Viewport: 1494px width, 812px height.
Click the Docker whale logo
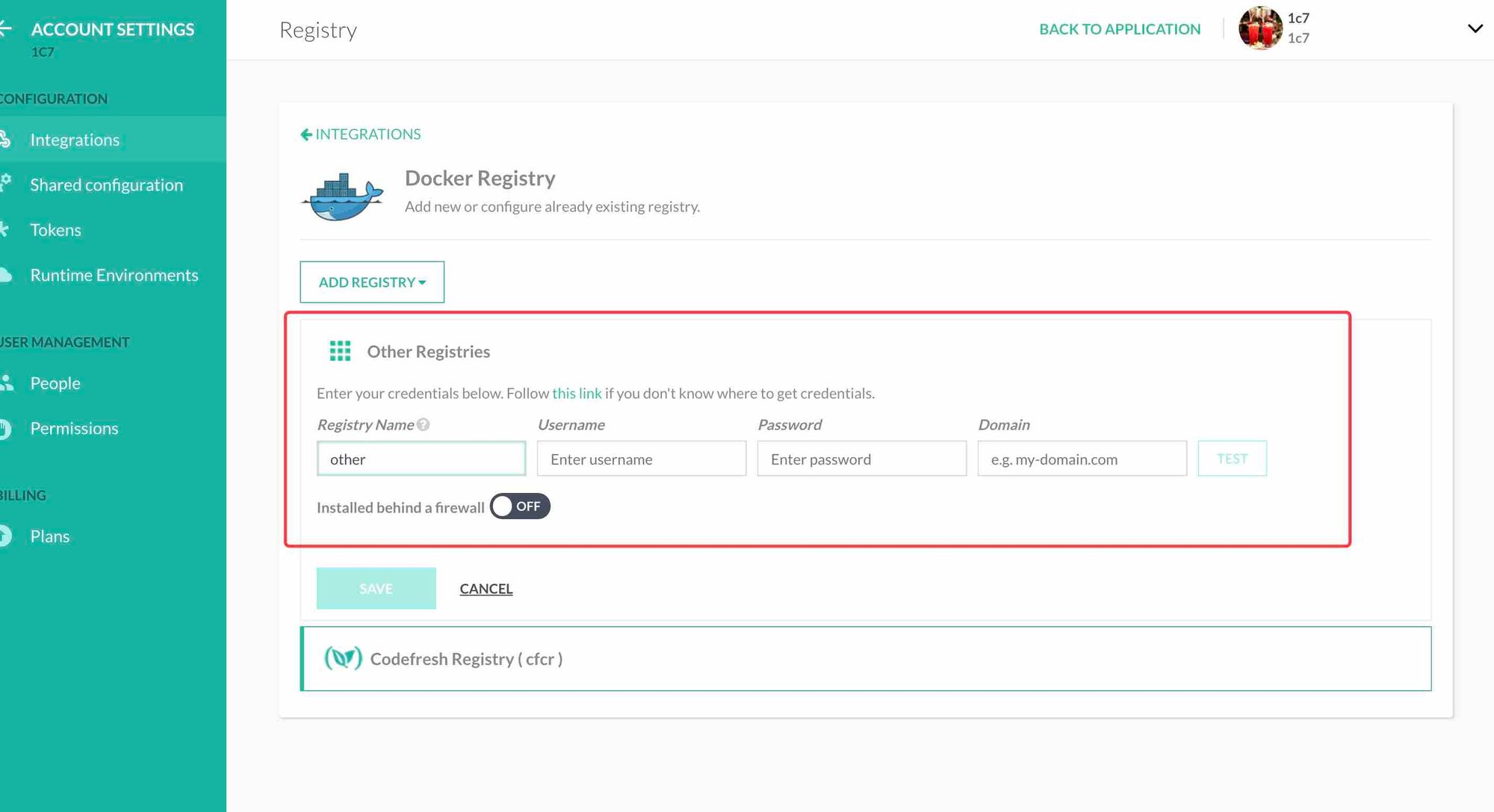pyautogui.click(x=343, y=197)
